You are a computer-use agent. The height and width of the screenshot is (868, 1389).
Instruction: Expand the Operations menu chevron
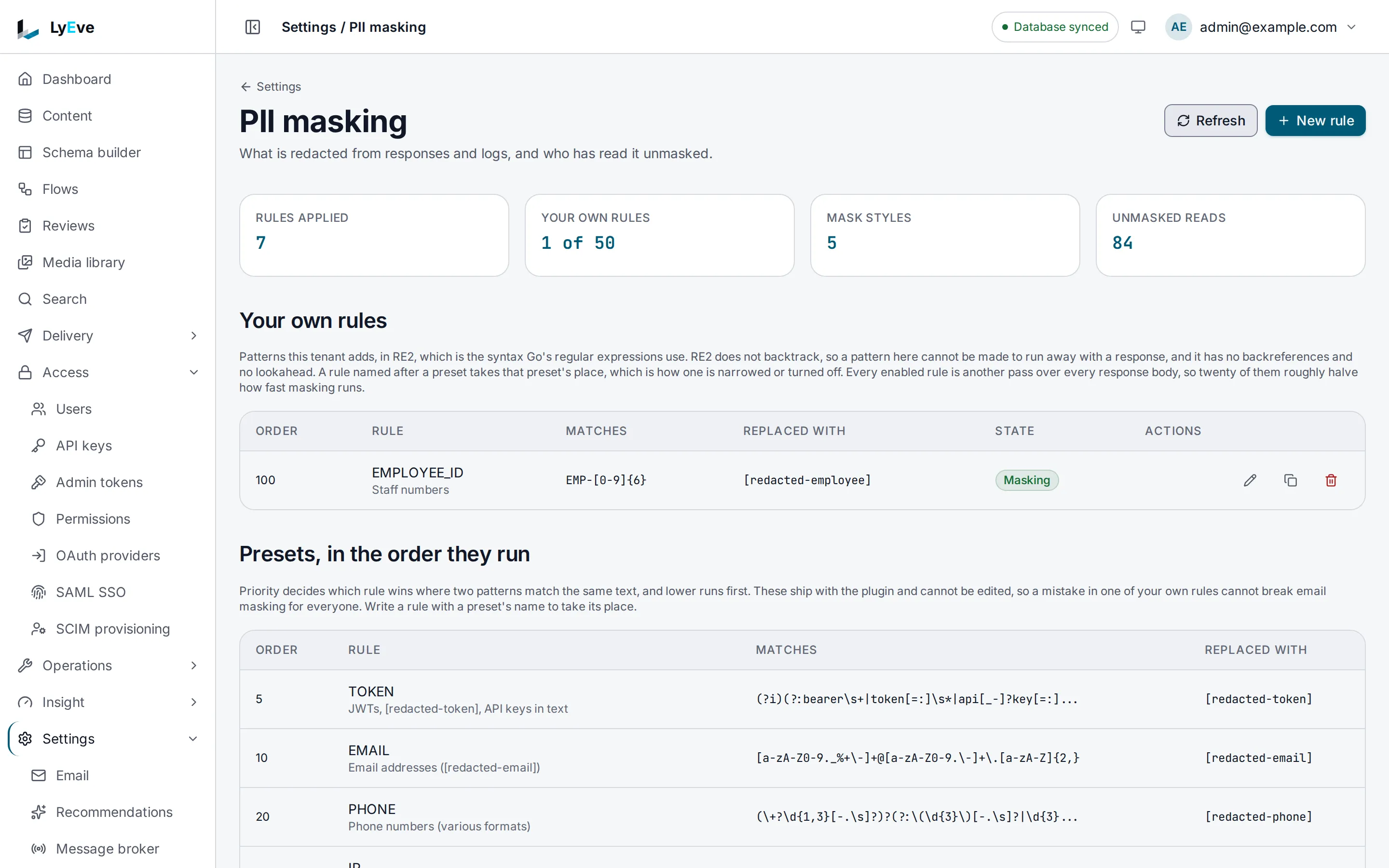(193, 665)
